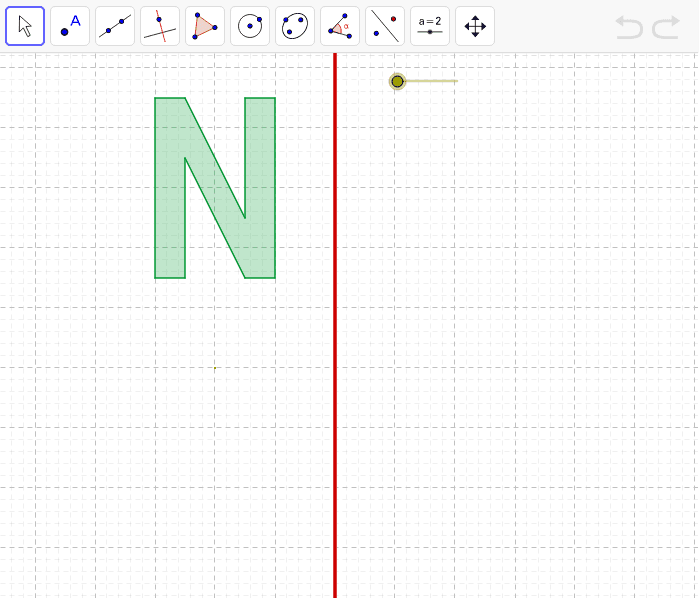Choose the Point tool
This screenshot has width=700, height=600.
(70, 26)
